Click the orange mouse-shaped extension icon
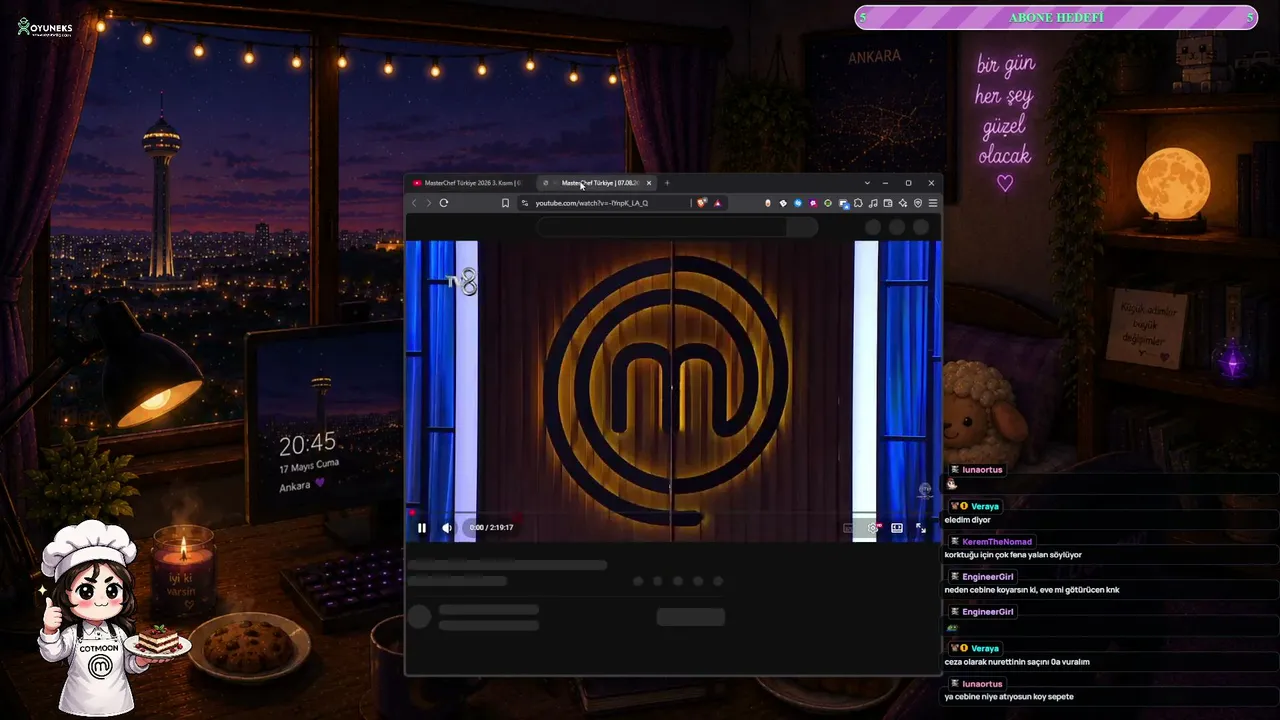This screenshot has width=1280, height=720. (768, 203)
